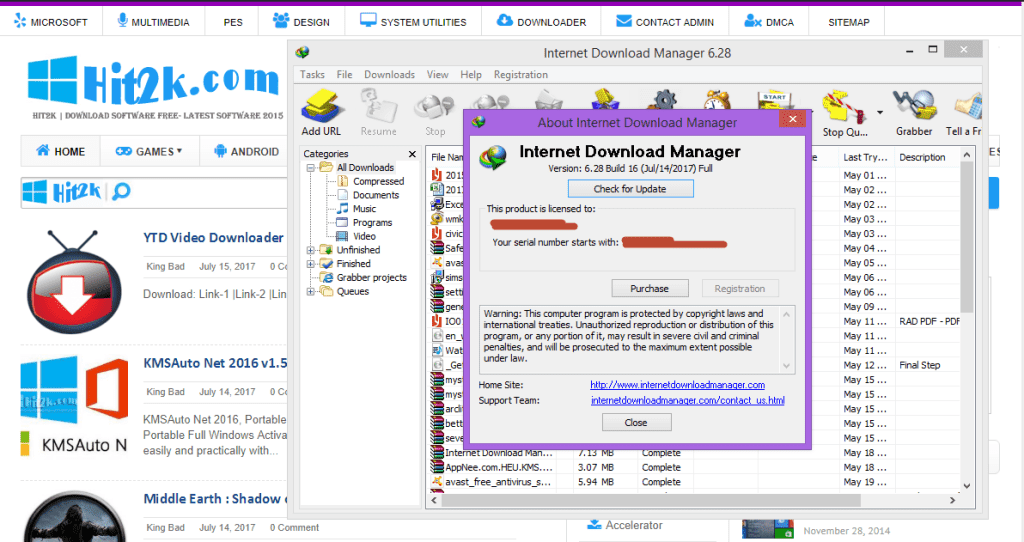1024x542 pixels.
Task: Click the Stop toolbar icon
Action: (434, 107)
